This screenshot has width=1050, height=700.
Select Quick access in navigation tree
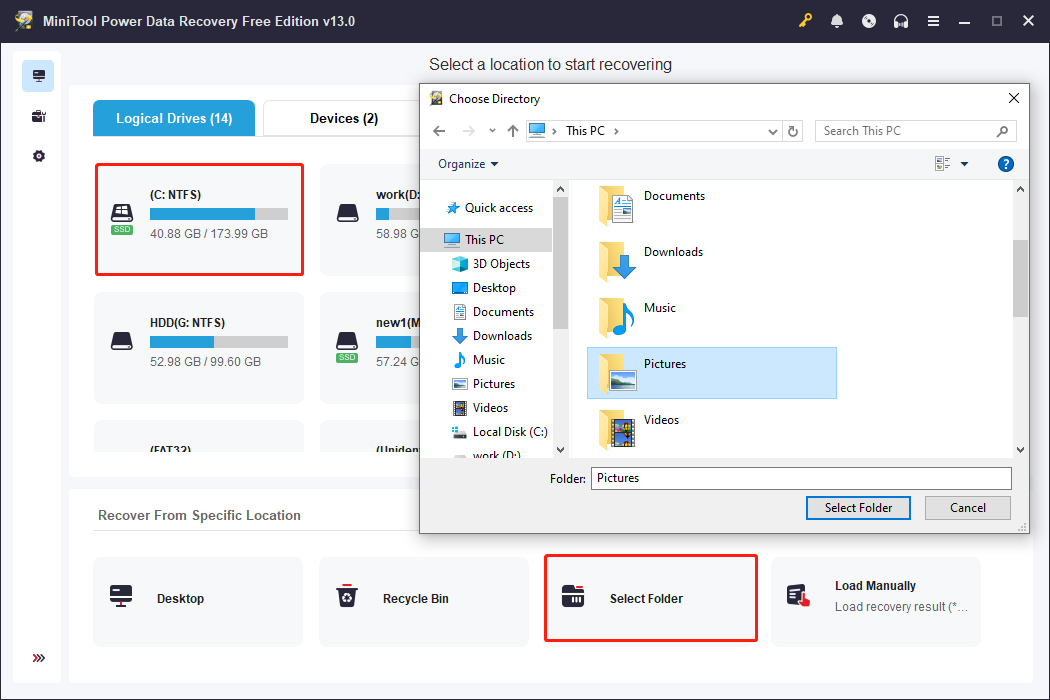tap(490, 208)
